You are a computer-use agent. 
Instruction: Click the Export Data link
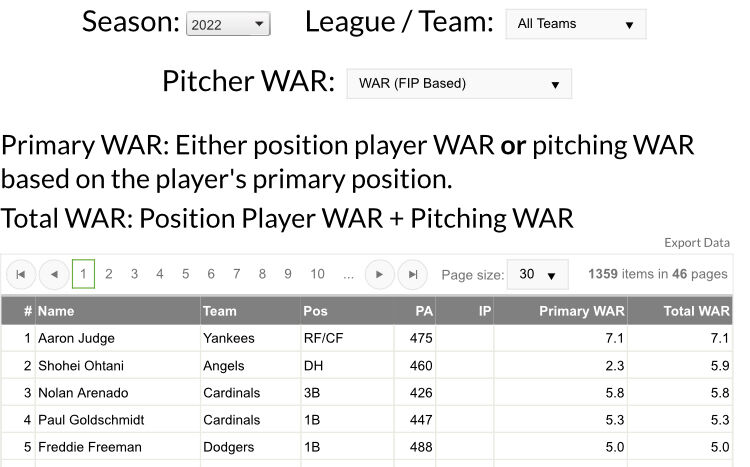[697, 243]
